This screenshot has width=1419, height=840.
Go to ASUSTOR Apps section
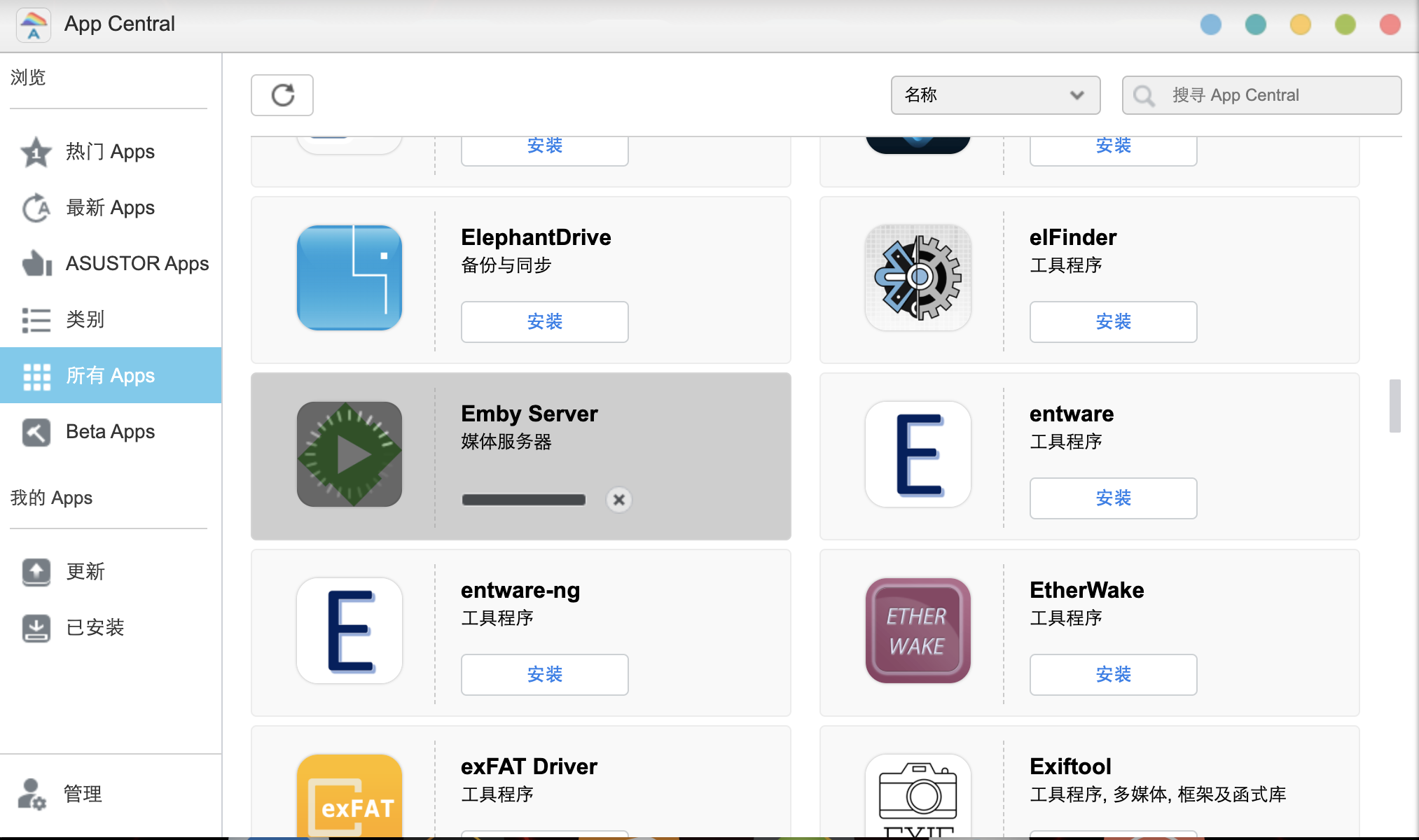pyautogui.click(x=111, y=264)
